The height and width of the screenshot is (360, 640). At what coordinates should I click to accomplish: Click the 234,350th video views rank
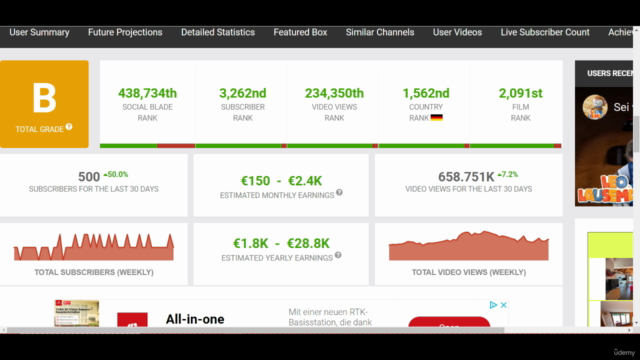(334, 93)
